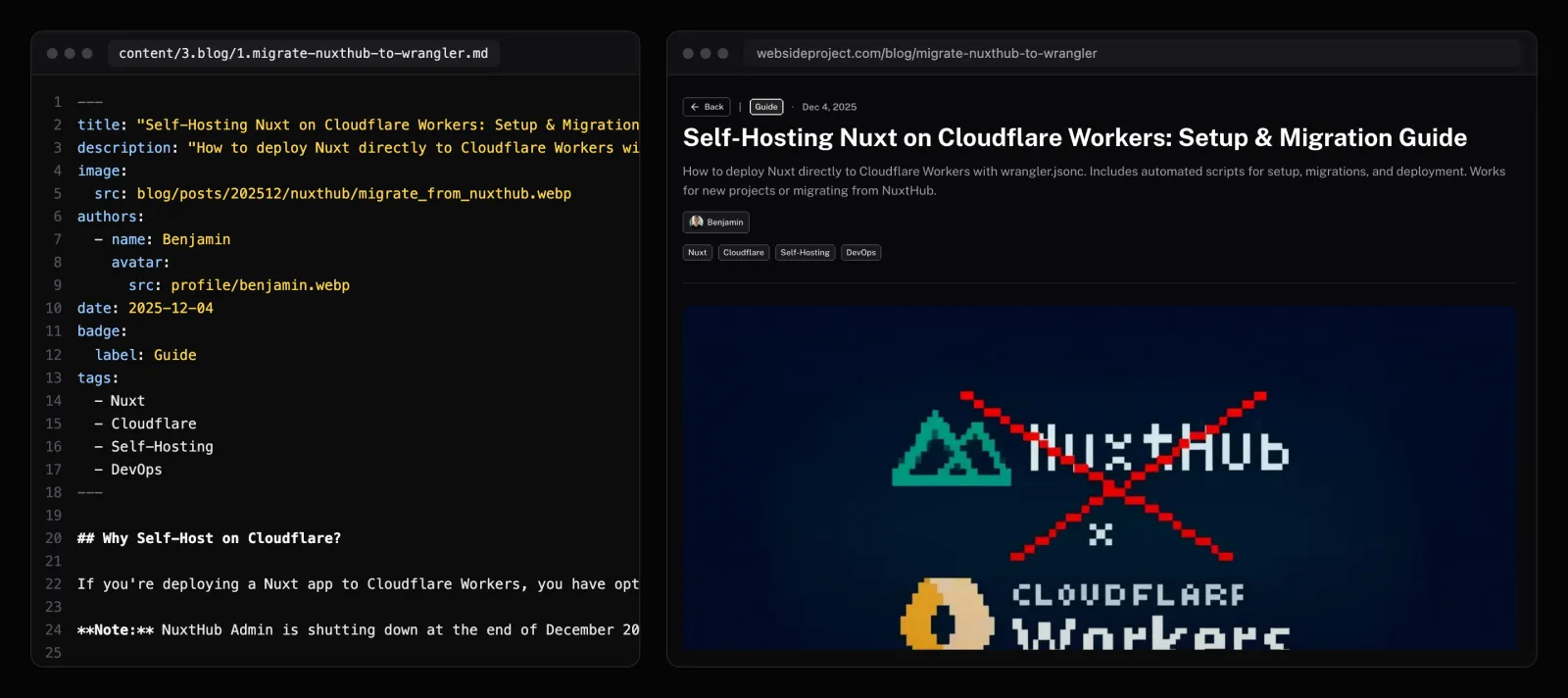The image size is (1568, 698).
Task: Click the line starting 'If you're deploying a Nuxt app'
Action: click(x=359, y=584)
